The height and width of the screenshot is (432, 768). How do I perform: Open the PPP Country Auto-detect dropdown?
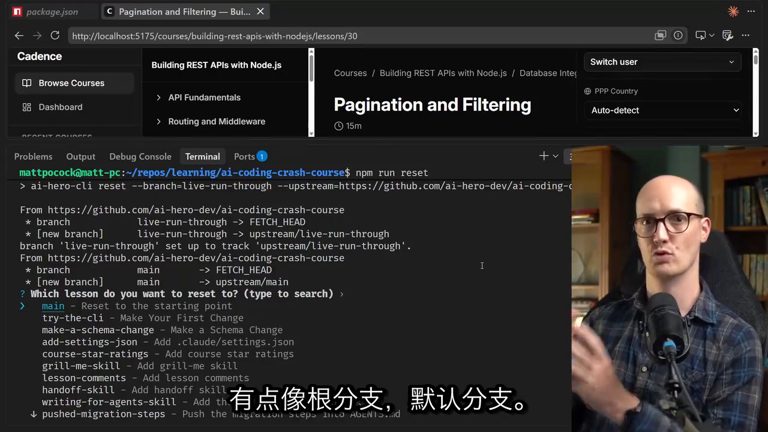pos(664,111)
